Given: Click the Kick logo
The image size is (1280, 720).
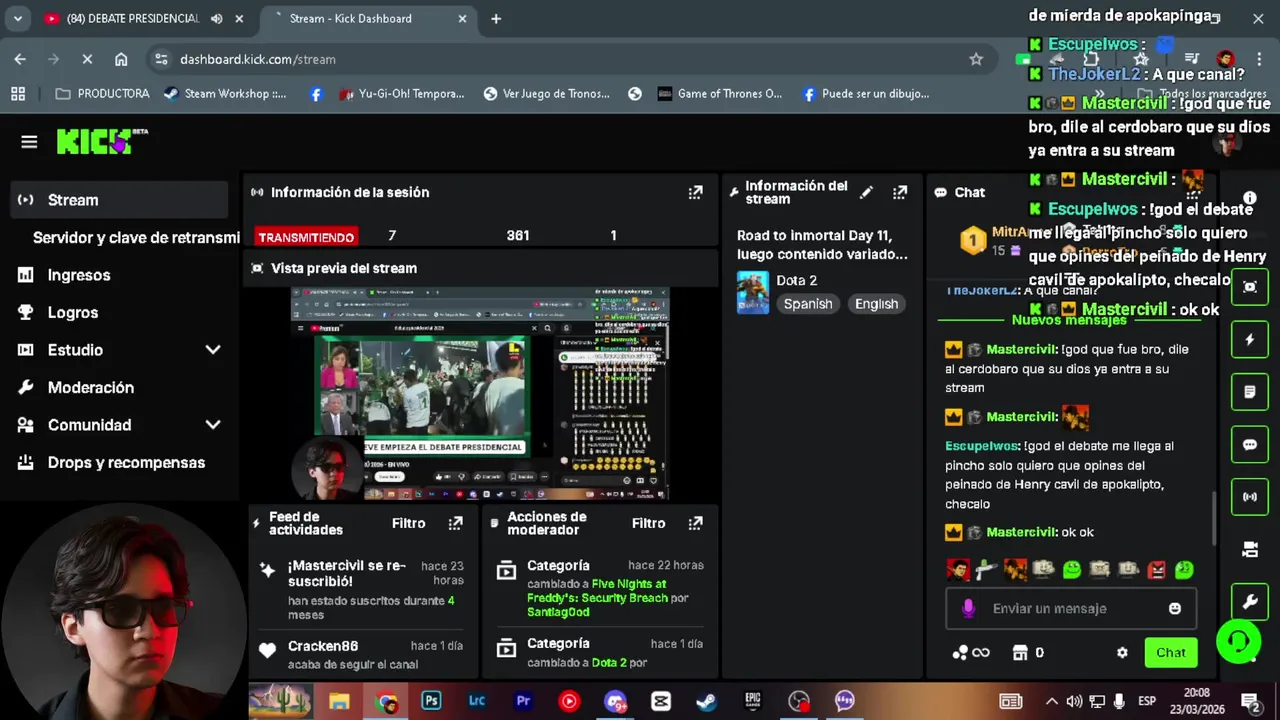Looking at the screenshot, I should pyautogui.click(x=102, y=141).
